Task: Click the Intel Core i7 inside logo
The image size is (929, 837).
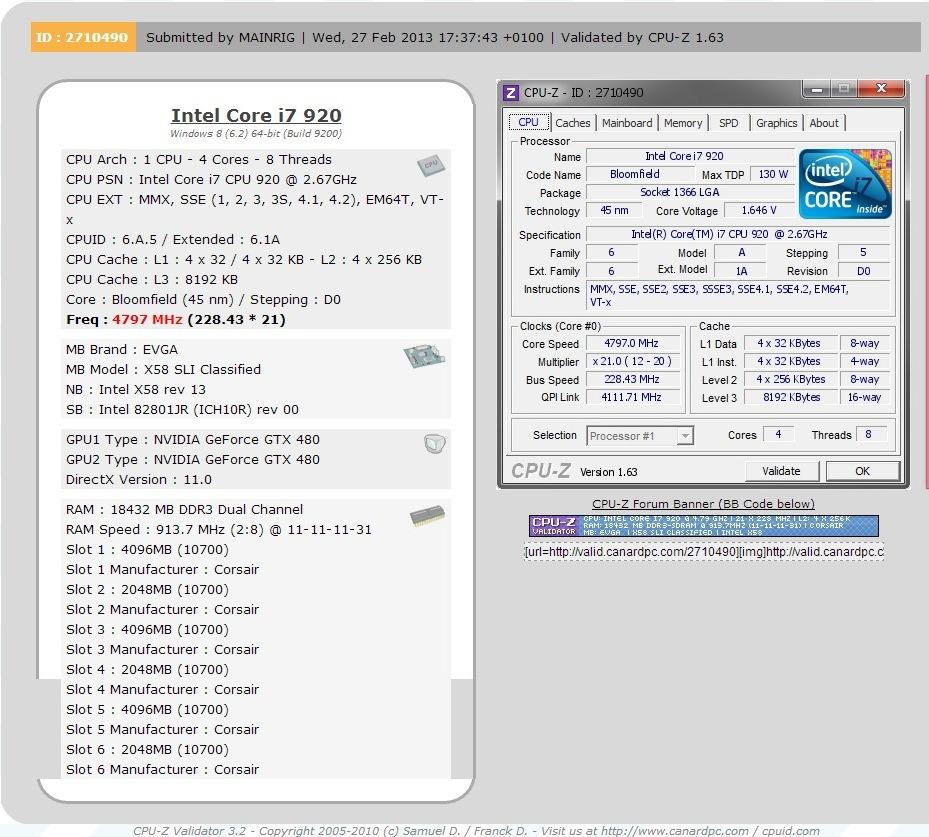Action: coord(845,184)
